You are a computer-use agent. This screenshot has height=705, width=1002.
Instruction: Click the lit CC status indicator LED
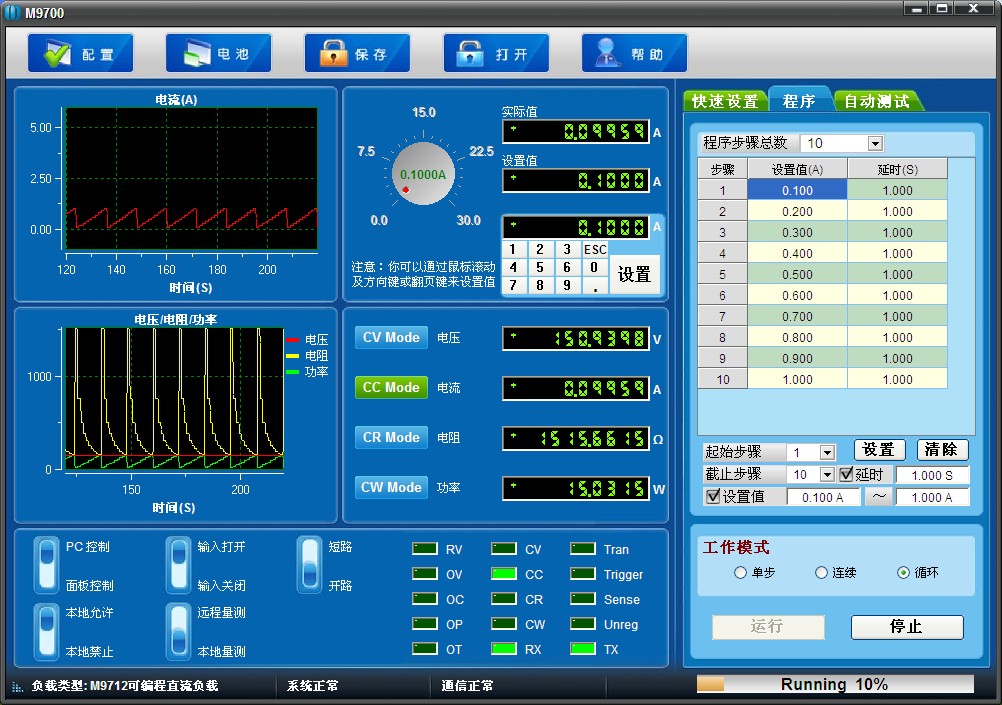click(504, 573)
